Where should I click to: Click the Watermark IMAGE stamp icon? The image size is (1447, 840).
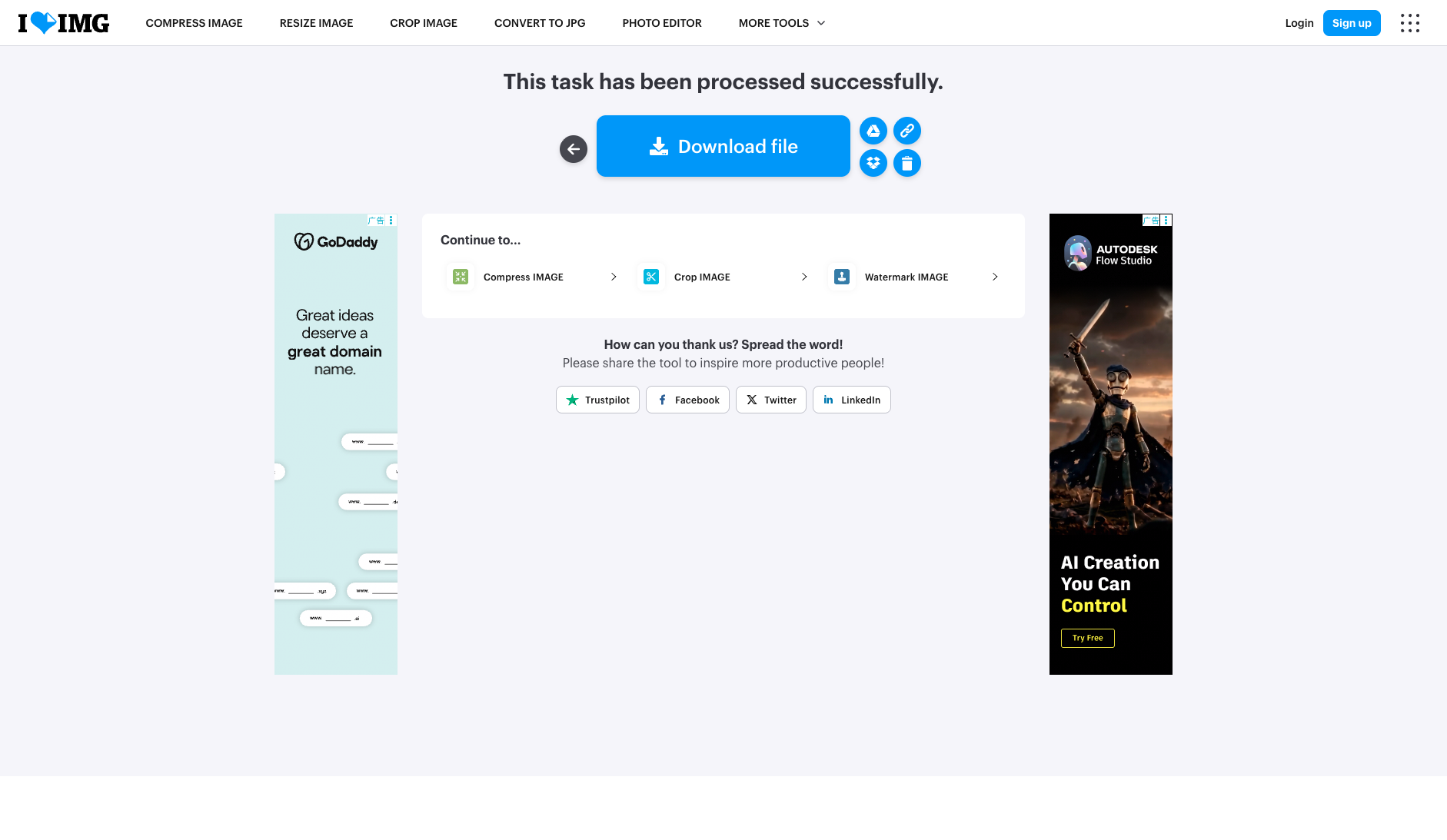point(842,277)
